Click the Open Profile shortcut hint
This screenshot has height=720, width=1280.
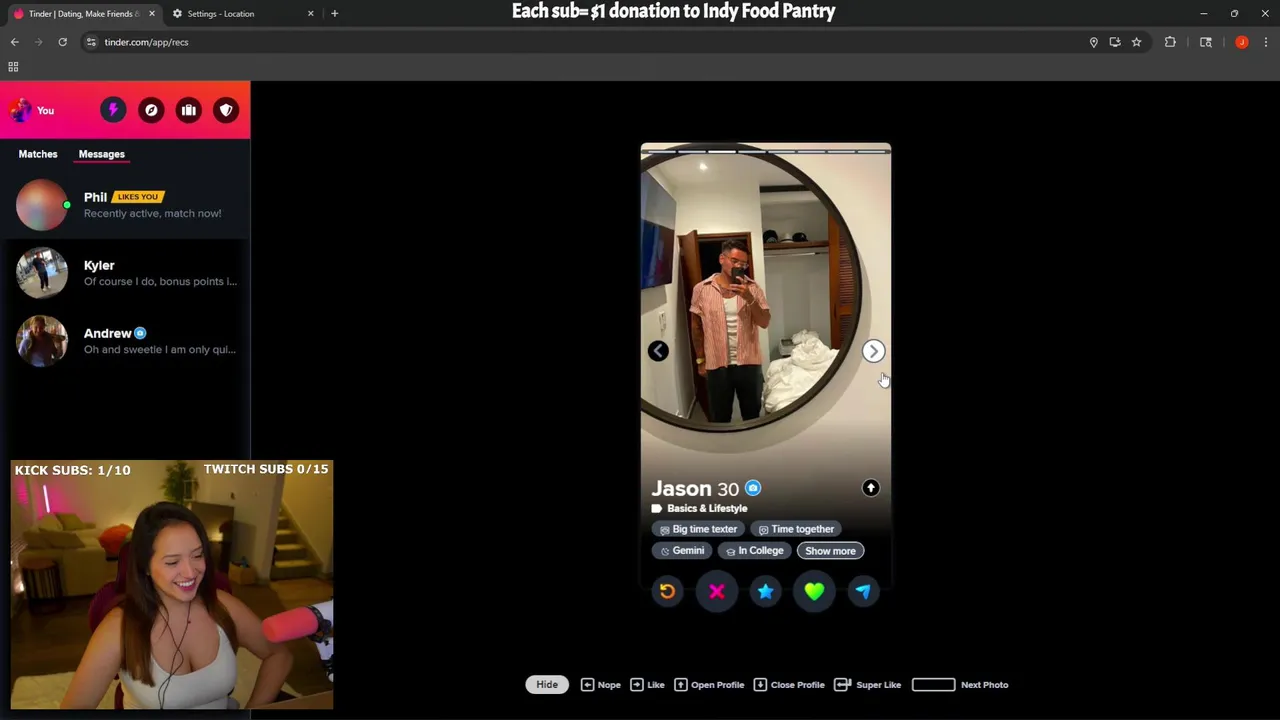point(709,685)
